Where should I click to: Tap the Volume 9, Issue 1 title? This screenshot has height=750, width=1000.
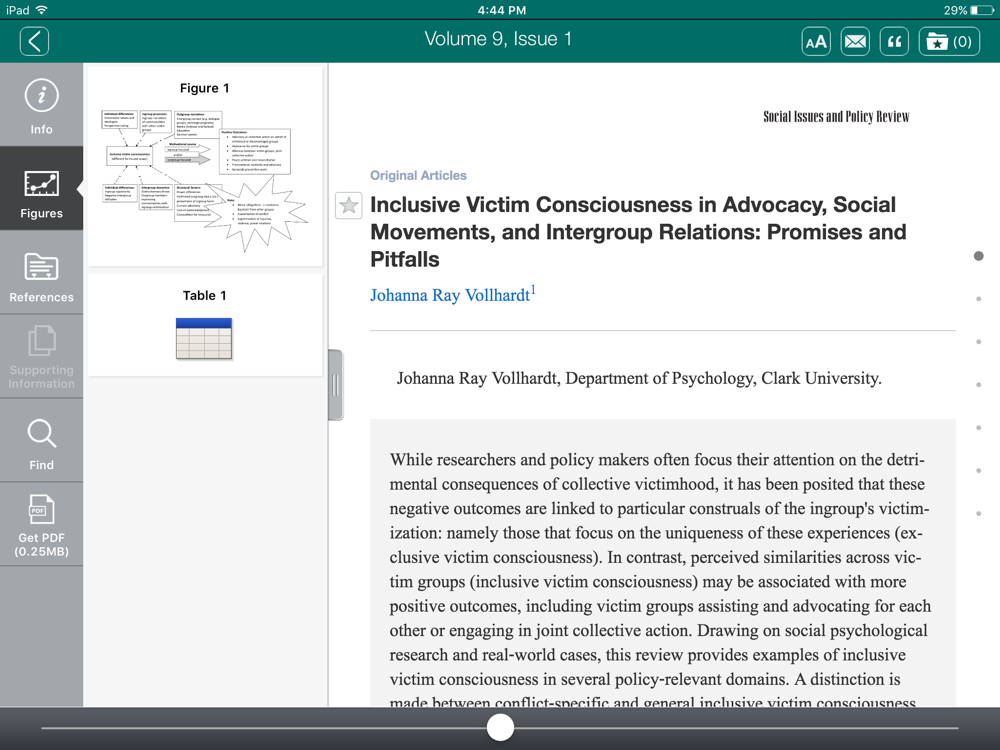pyautogui.click(x=498, y=40)
